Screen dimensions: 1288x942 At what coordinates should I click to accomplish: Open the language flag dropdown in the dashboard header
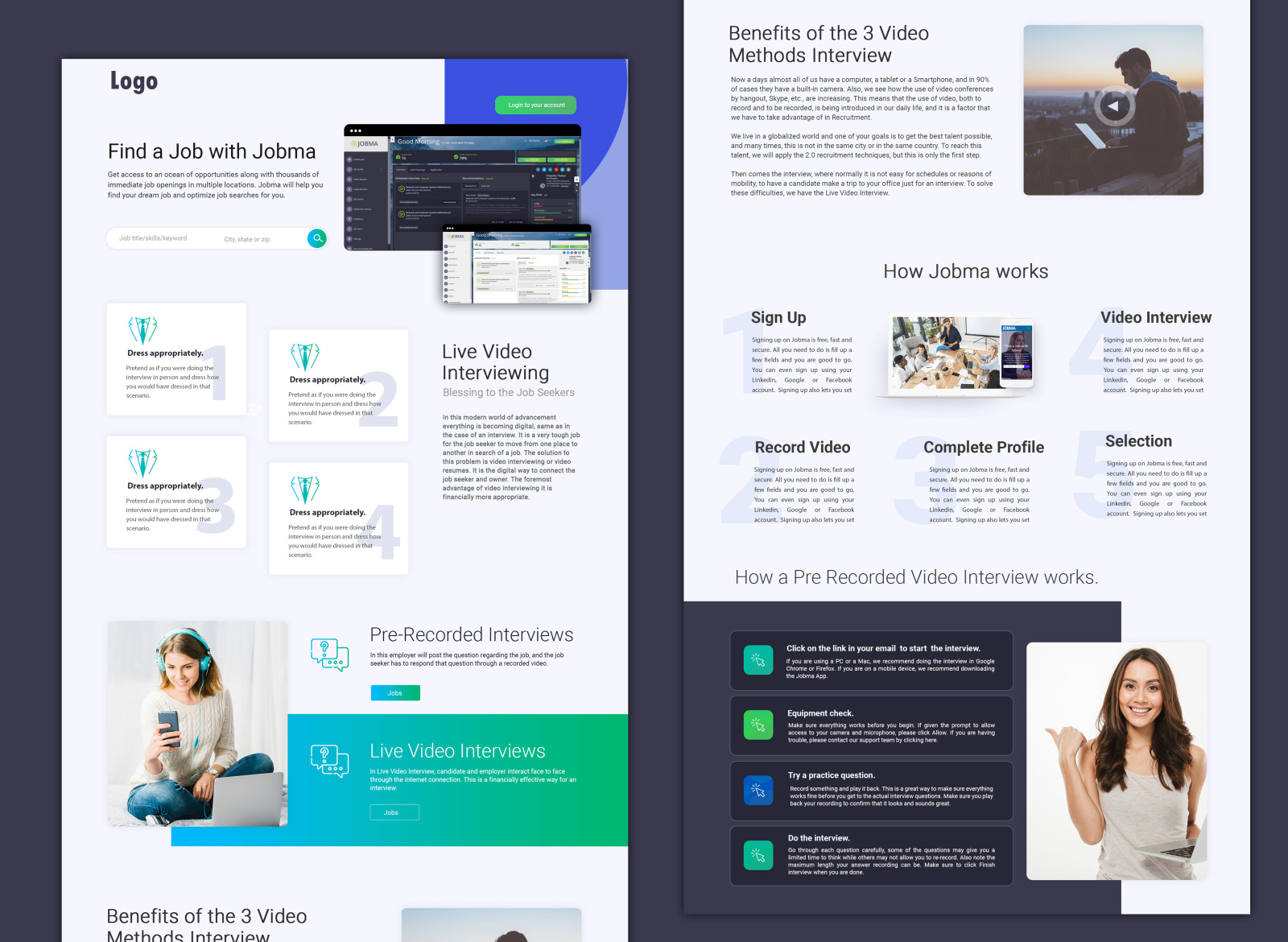click(x=547, y=141)
